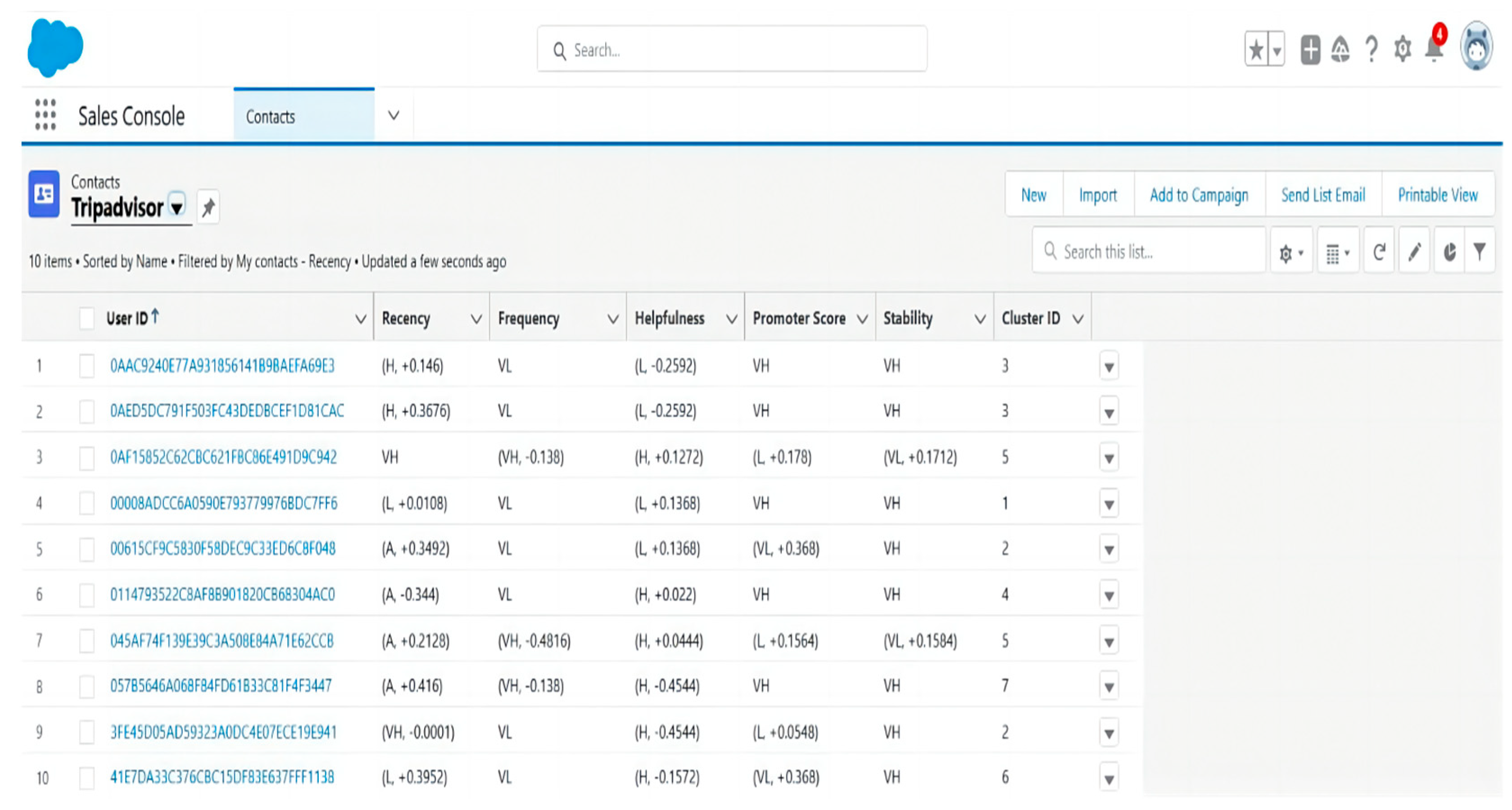Pin the Tripadvisor list view
1512x810 pixels.
click(x=208, y=207)
